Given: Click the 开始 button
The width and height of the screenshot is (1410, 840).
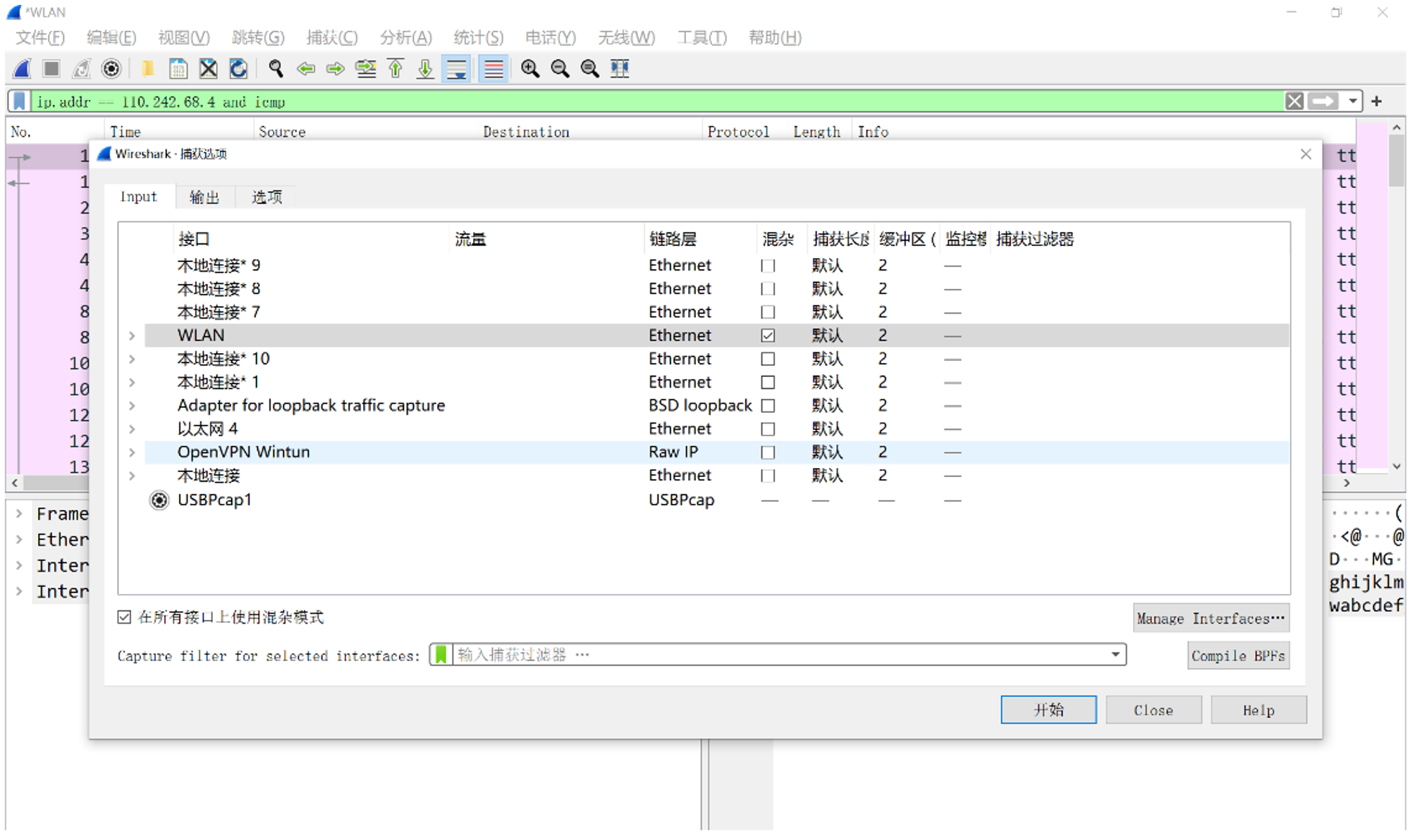Looking at the screenshot, I should [x=1049, y=710].
